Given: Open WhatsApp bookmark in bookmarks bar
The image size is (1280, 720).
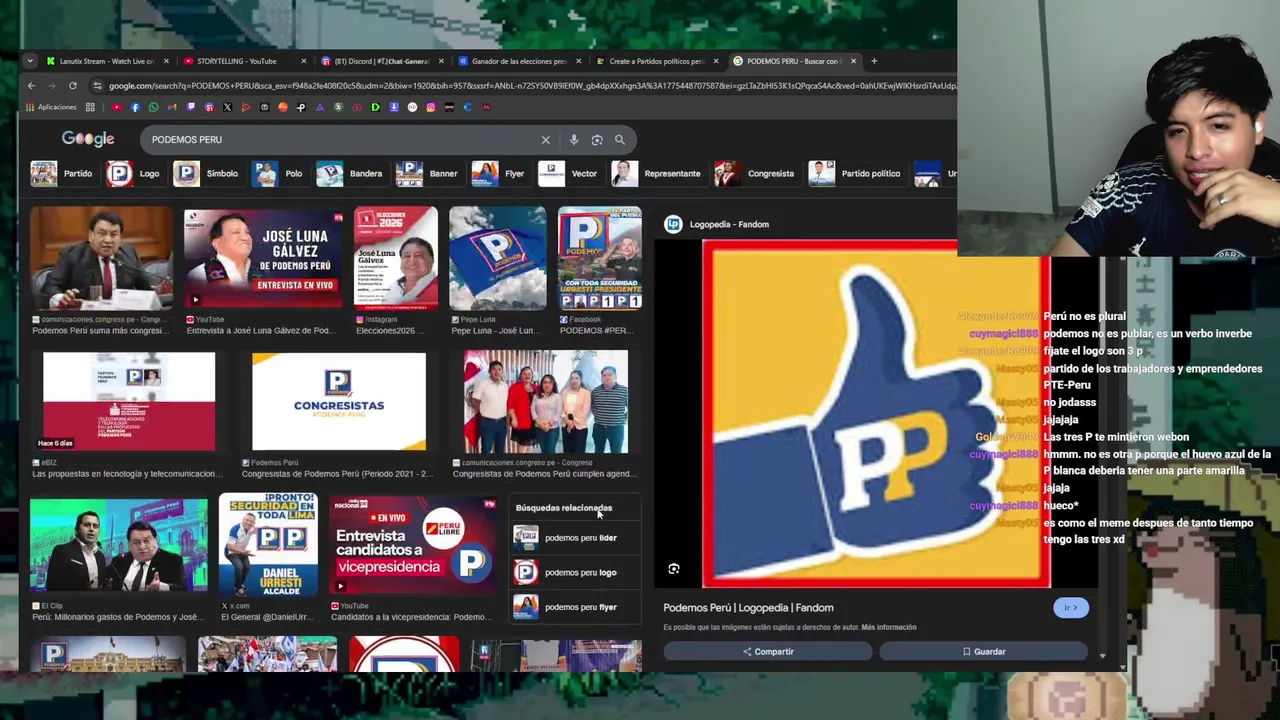Looking at the screenshot, I should click(153, 107).
